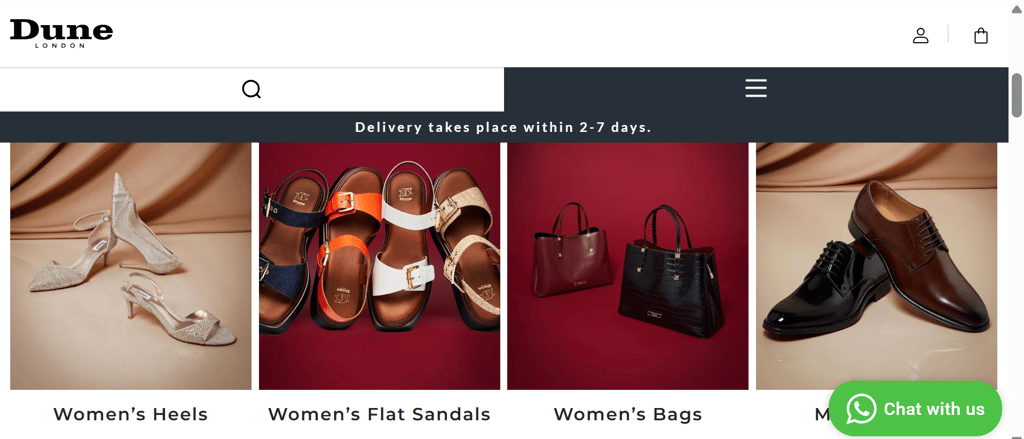Select the men's dress shoes image
The image size is (1024, 439).
(876, 266)
